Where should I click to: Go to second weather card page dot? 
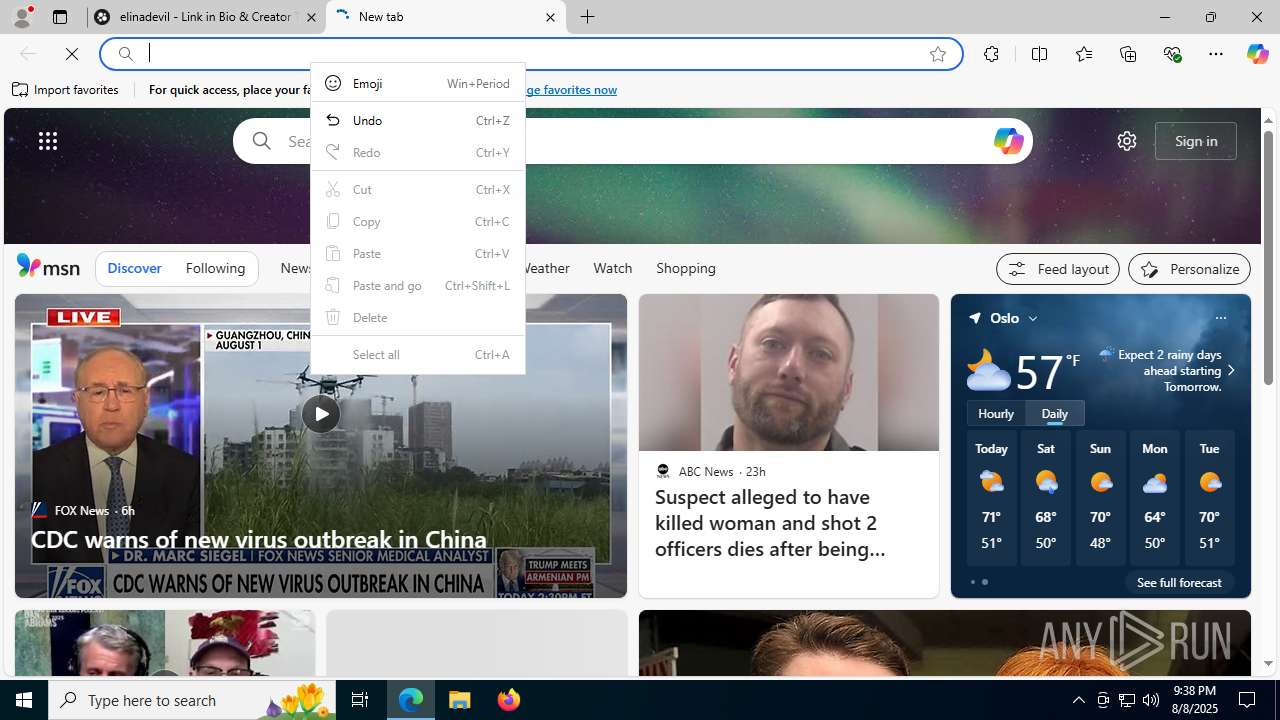point(985,582)
